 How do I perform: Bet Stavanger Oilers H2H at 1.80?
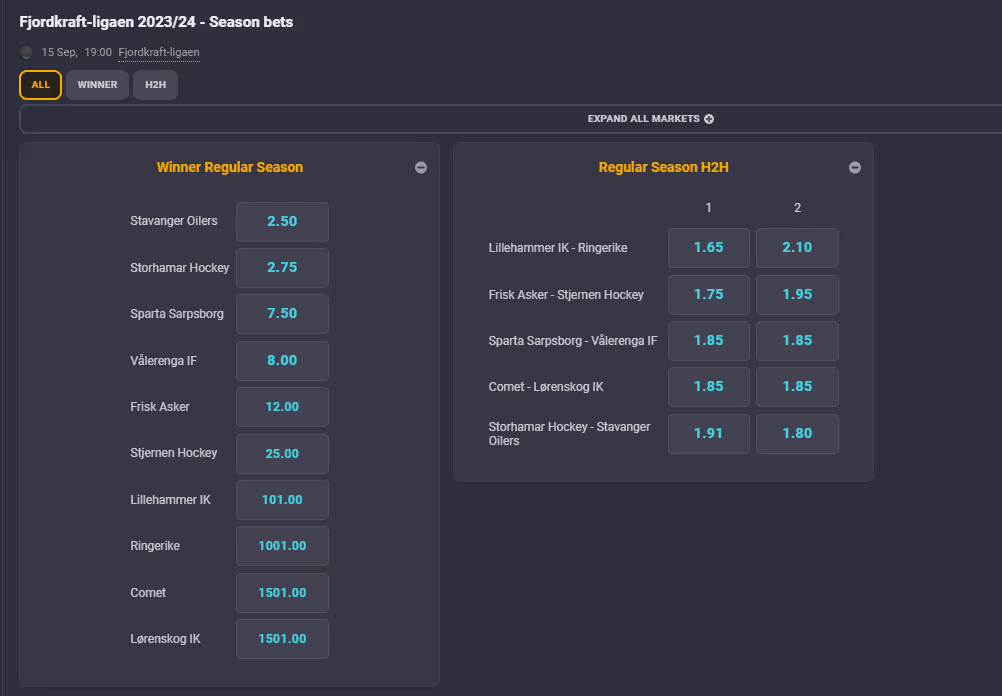point(797,434)
